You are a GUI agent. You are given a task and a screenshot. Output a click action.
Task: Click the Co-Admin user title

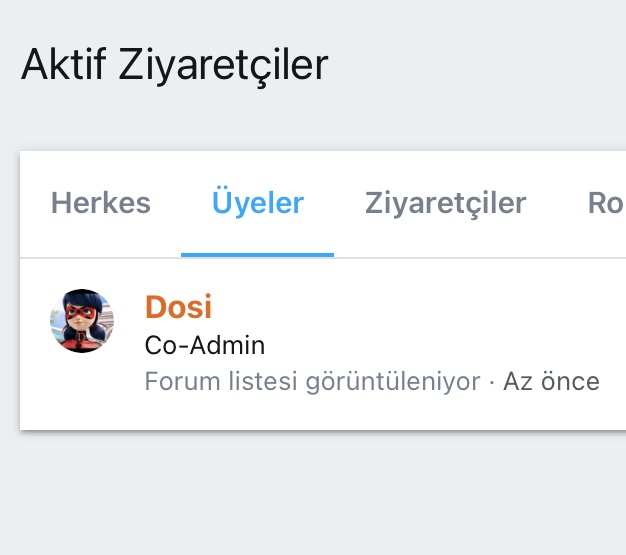205,346
